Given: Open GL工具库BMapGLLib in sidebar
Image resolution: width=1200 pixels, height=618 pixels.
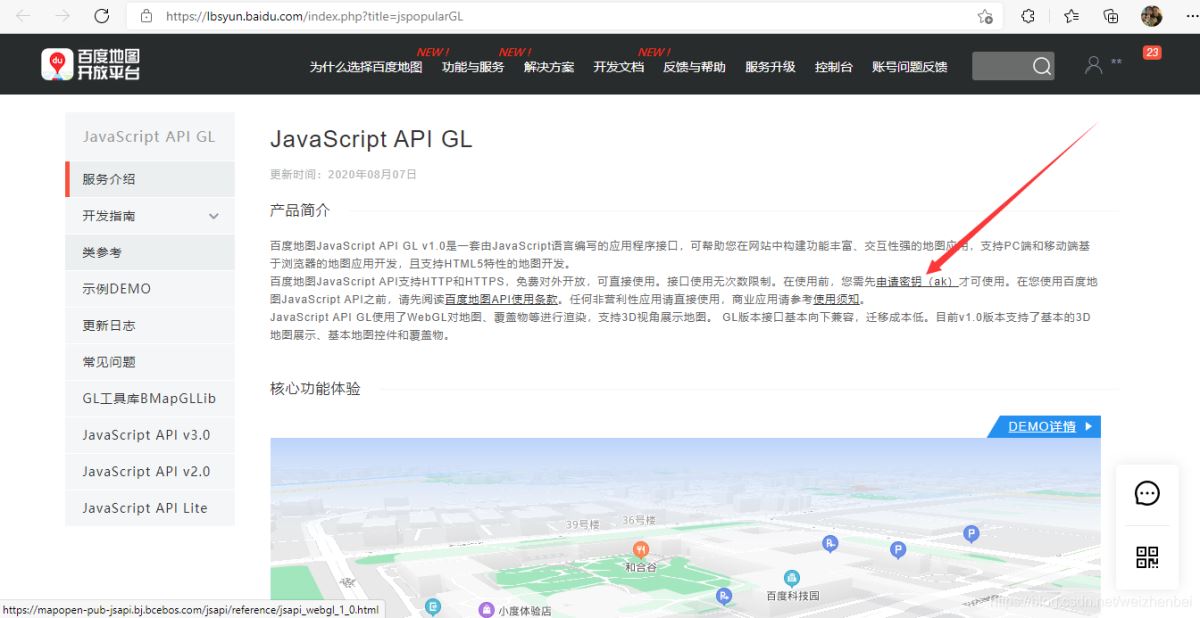Looking at the screenshot, I should (x=150, y=398).
